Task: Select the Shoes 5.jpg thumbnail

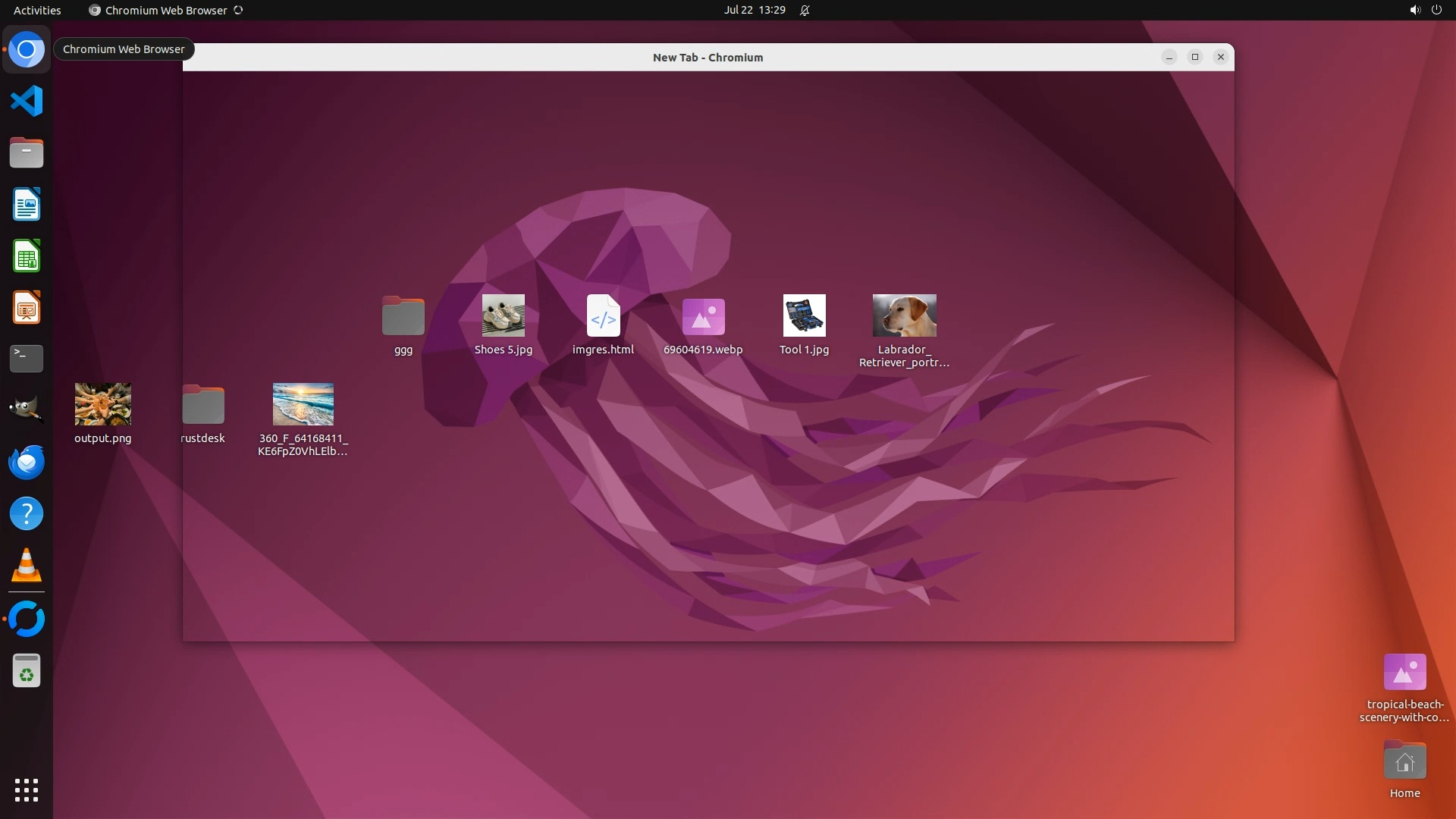Action: click(x=504, y=315)
